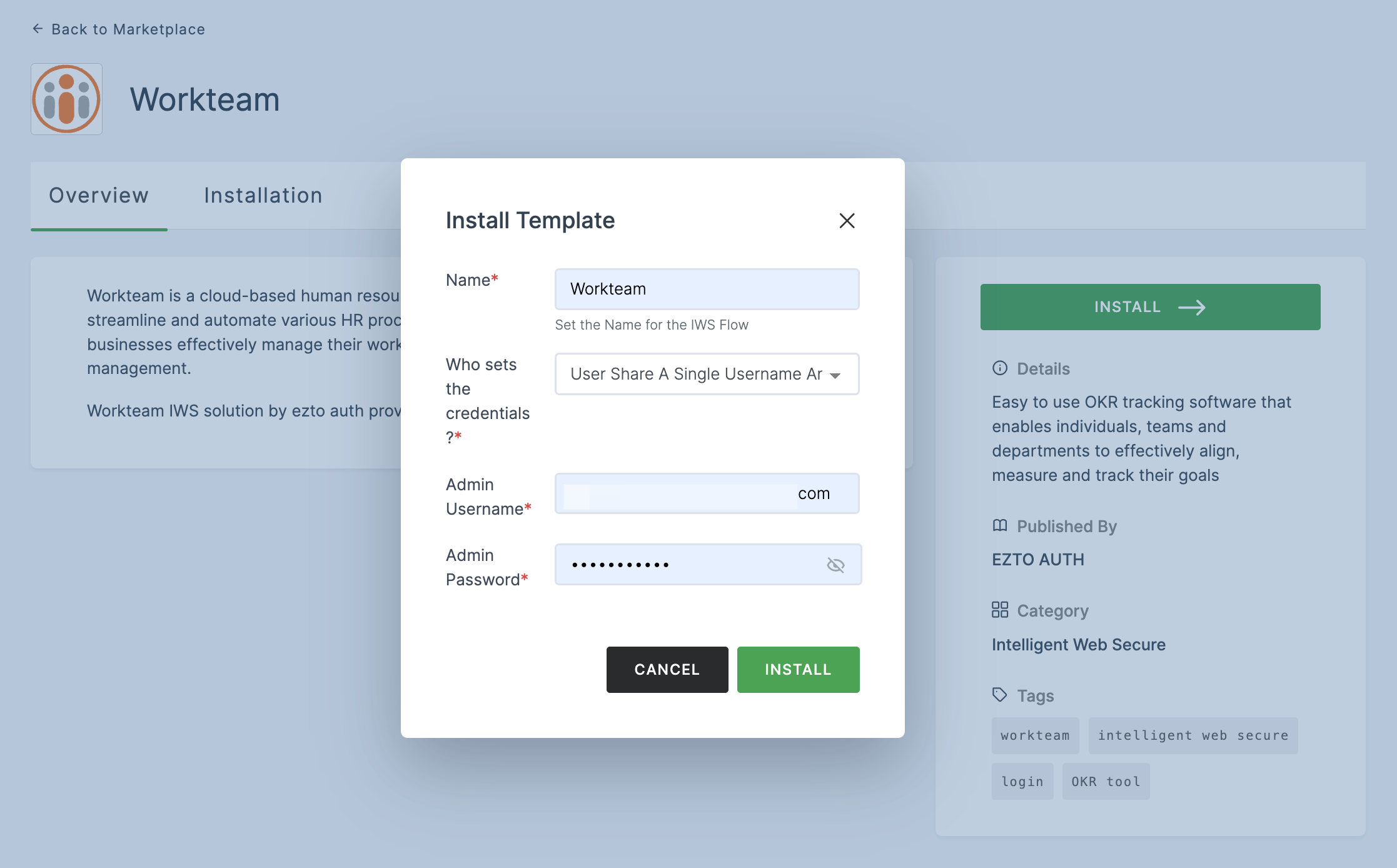The image size is (1397, 868).
Task: Click the black CANCEL button
Action: [667, 670]
